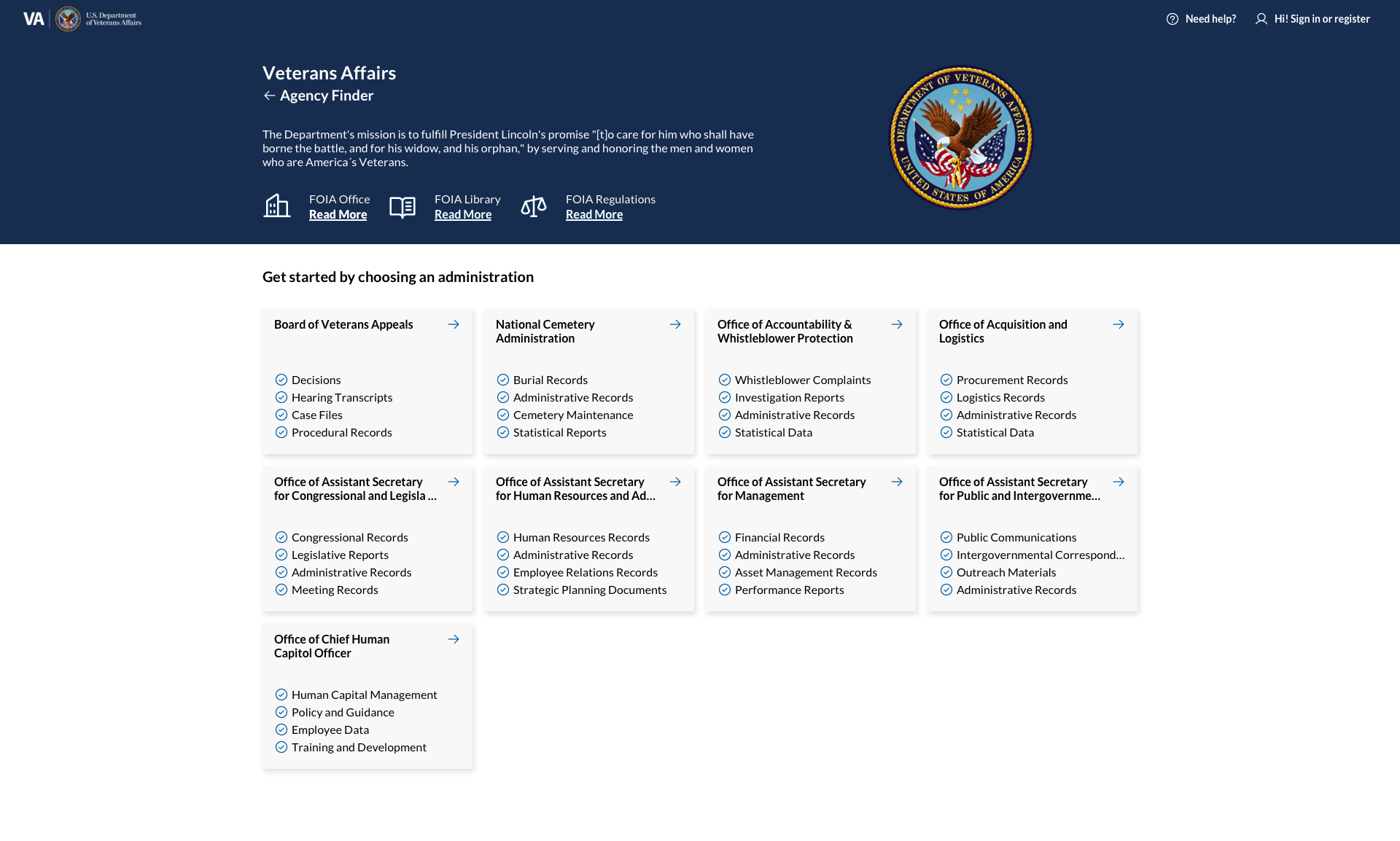Click the user profile icon near Sign in

(x=1261, y=18)
